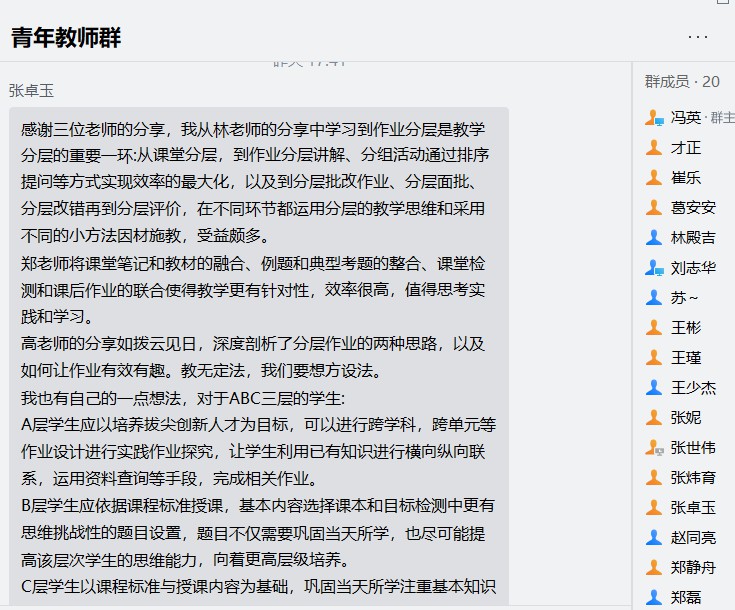Screen dimensions: 735x610
Task: Select member name 张妮 in list
Action: click(x=686, y=418)
